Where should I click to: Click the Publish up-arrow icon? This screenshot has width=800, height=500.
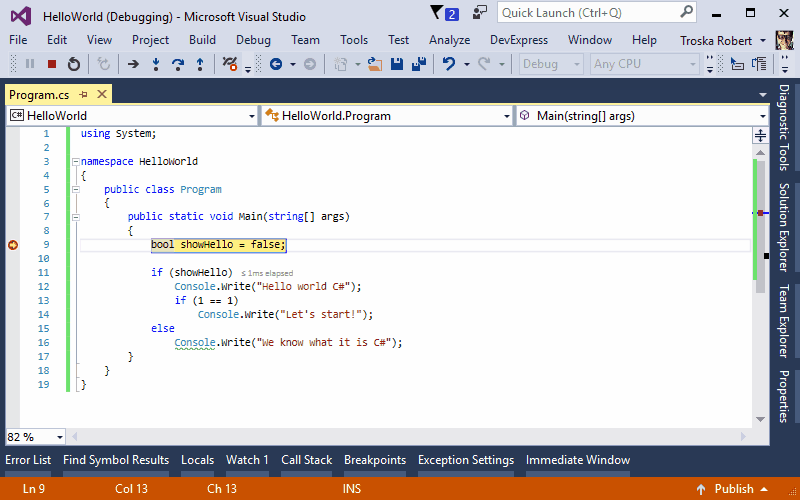701,489
